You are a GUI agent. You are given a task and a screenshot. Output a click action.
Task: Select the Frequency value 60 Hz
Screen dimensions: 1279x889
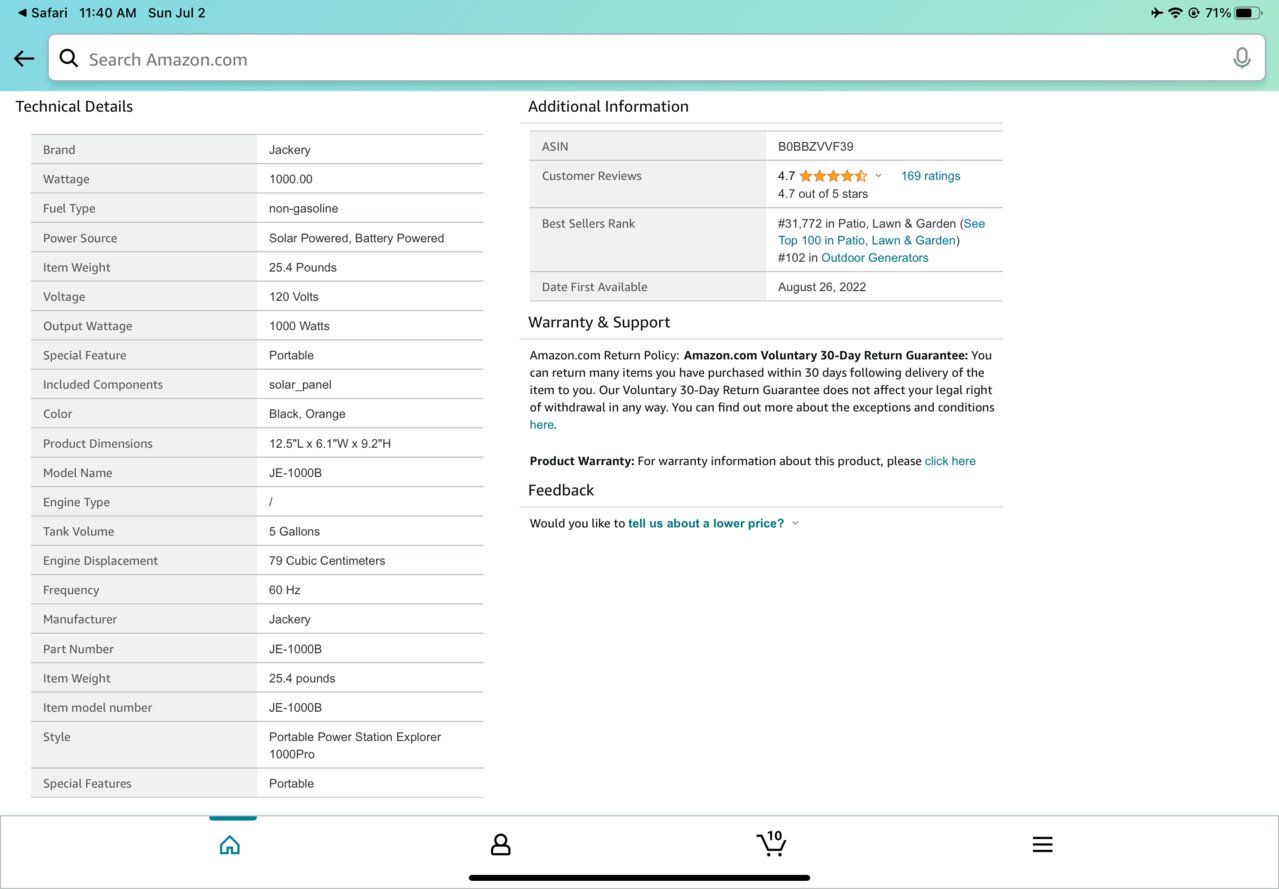285,590
